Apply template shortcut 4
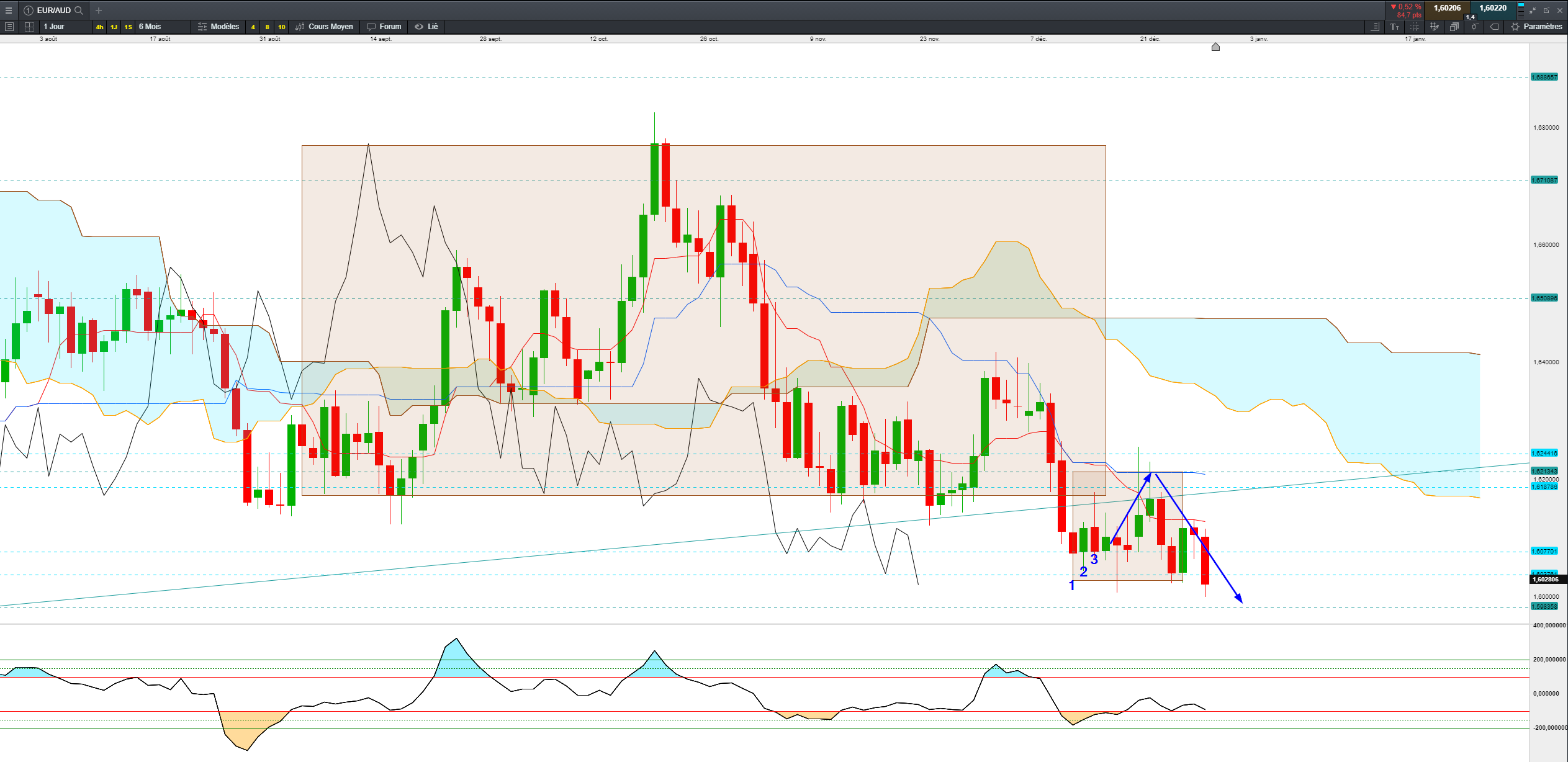The image size is (1568, 762). pos(253,27)
